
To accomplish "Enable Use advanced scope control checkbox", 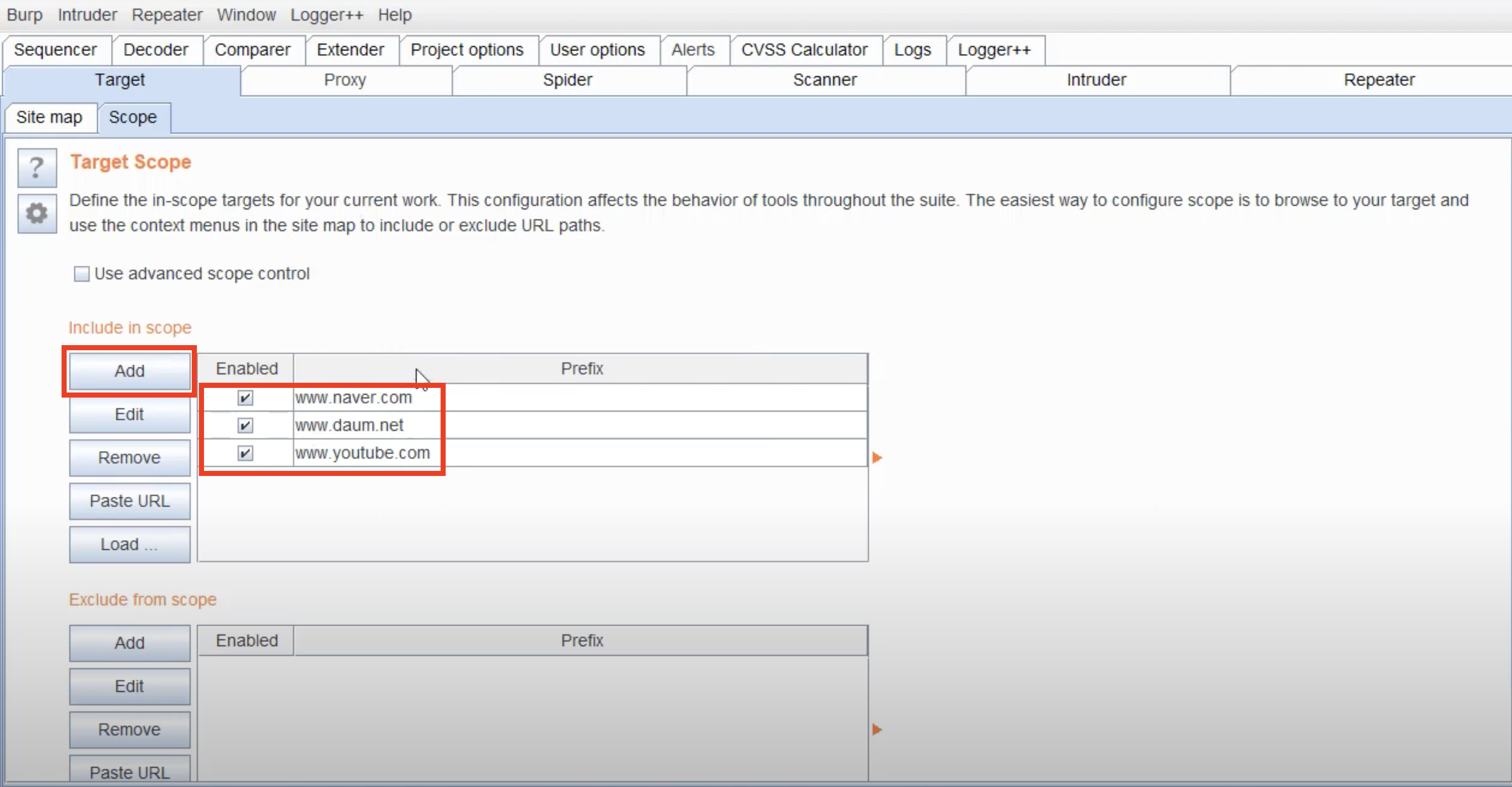I will click(81, 274).
